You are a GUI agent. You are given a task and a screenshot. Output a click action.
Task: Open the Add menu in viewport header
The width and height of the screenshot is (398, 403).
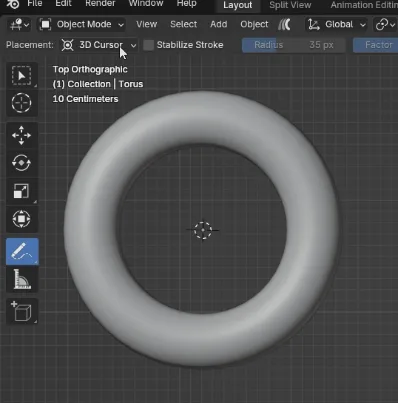218,24
